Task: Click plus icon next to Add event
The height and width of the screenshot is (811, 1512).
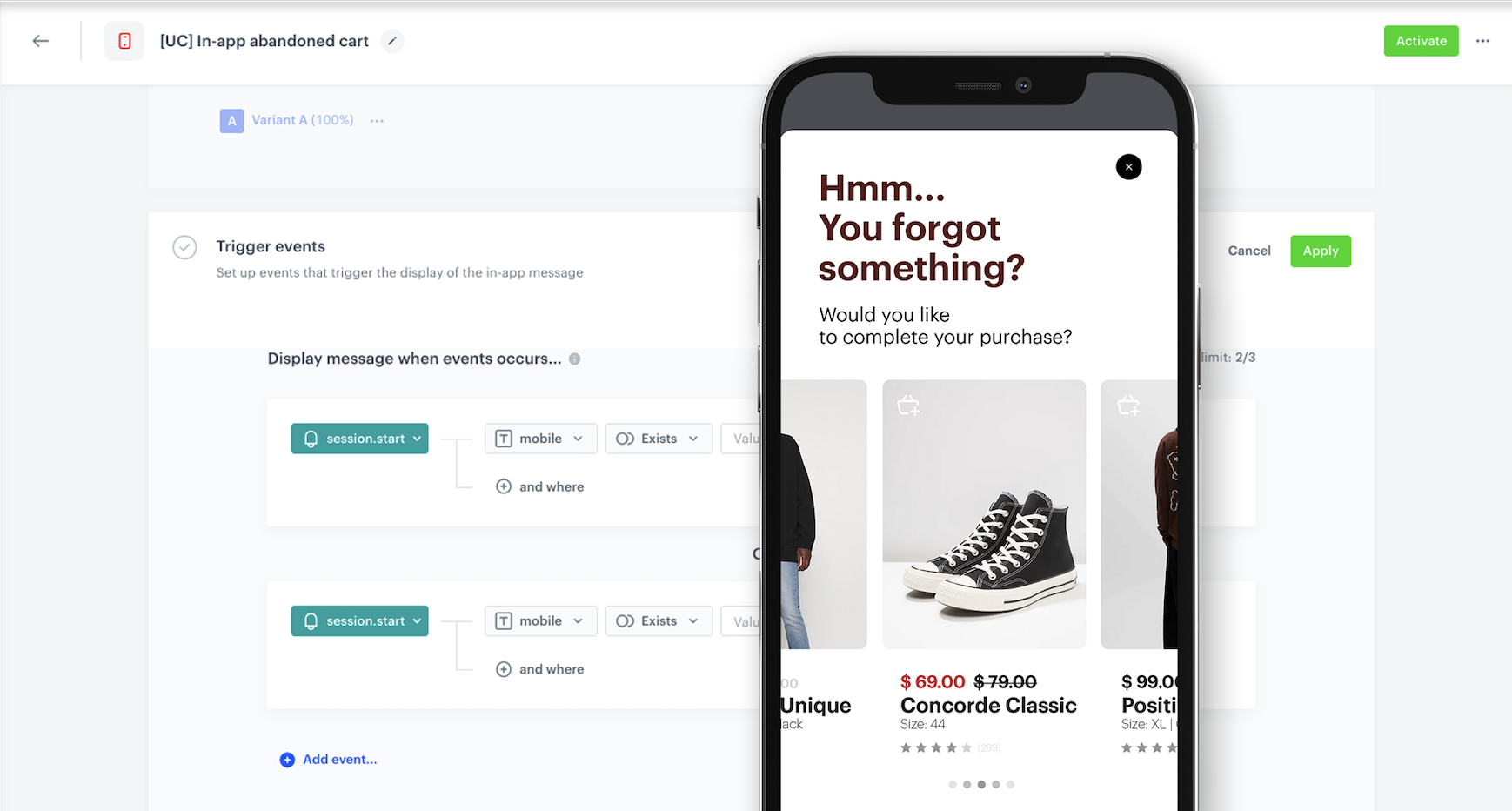Action: coord(287,760)
